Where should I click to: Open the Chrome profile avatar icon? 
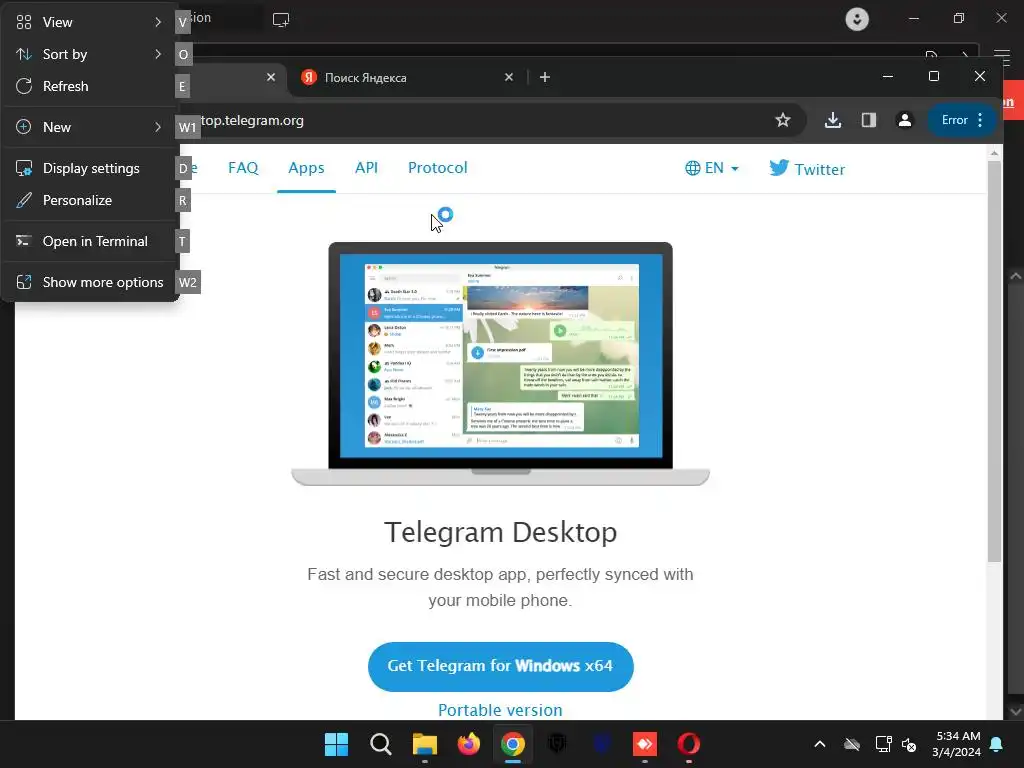[904, 120]
